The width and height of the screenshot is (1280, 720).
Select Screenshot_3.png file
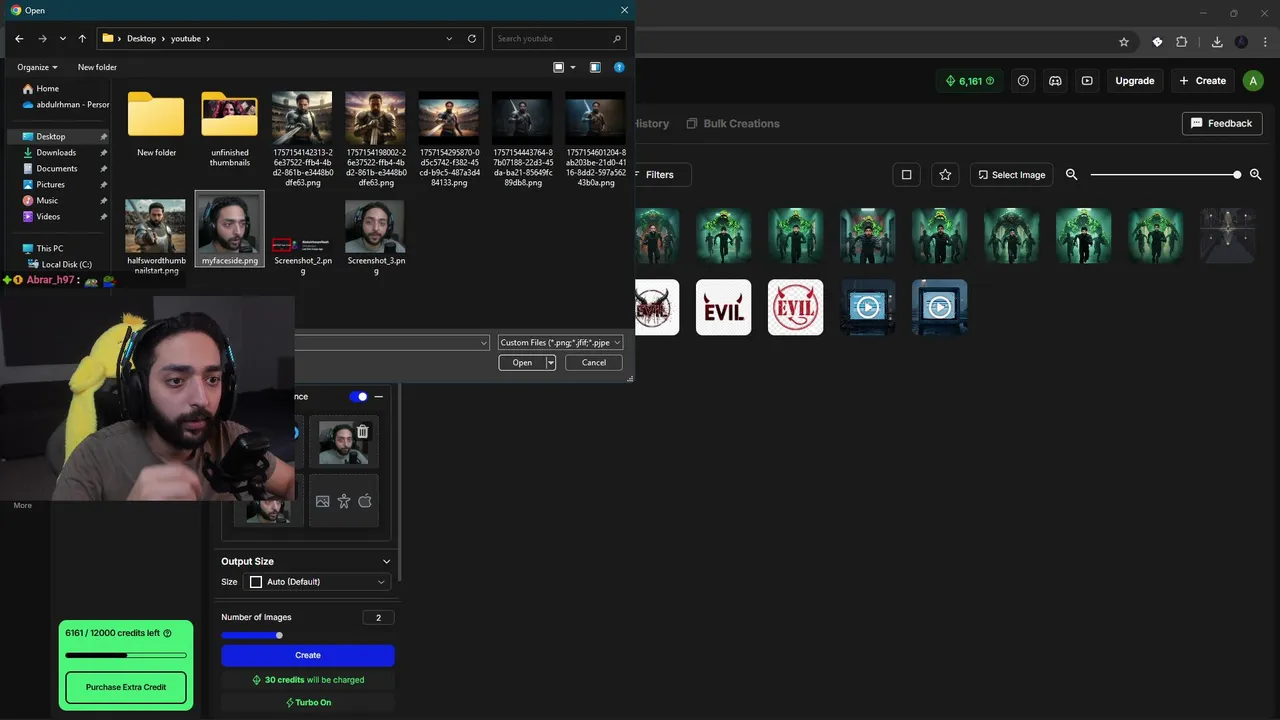[x=376, y=236]
